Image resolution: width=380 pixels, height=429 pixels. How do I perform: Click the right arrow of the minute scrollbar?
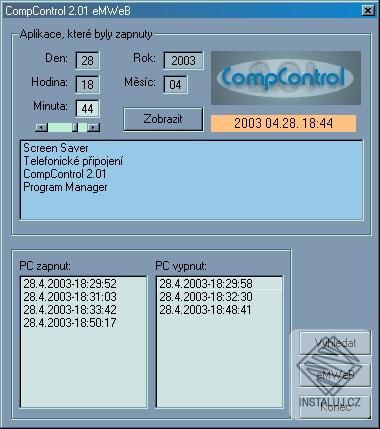click(94, 127)
